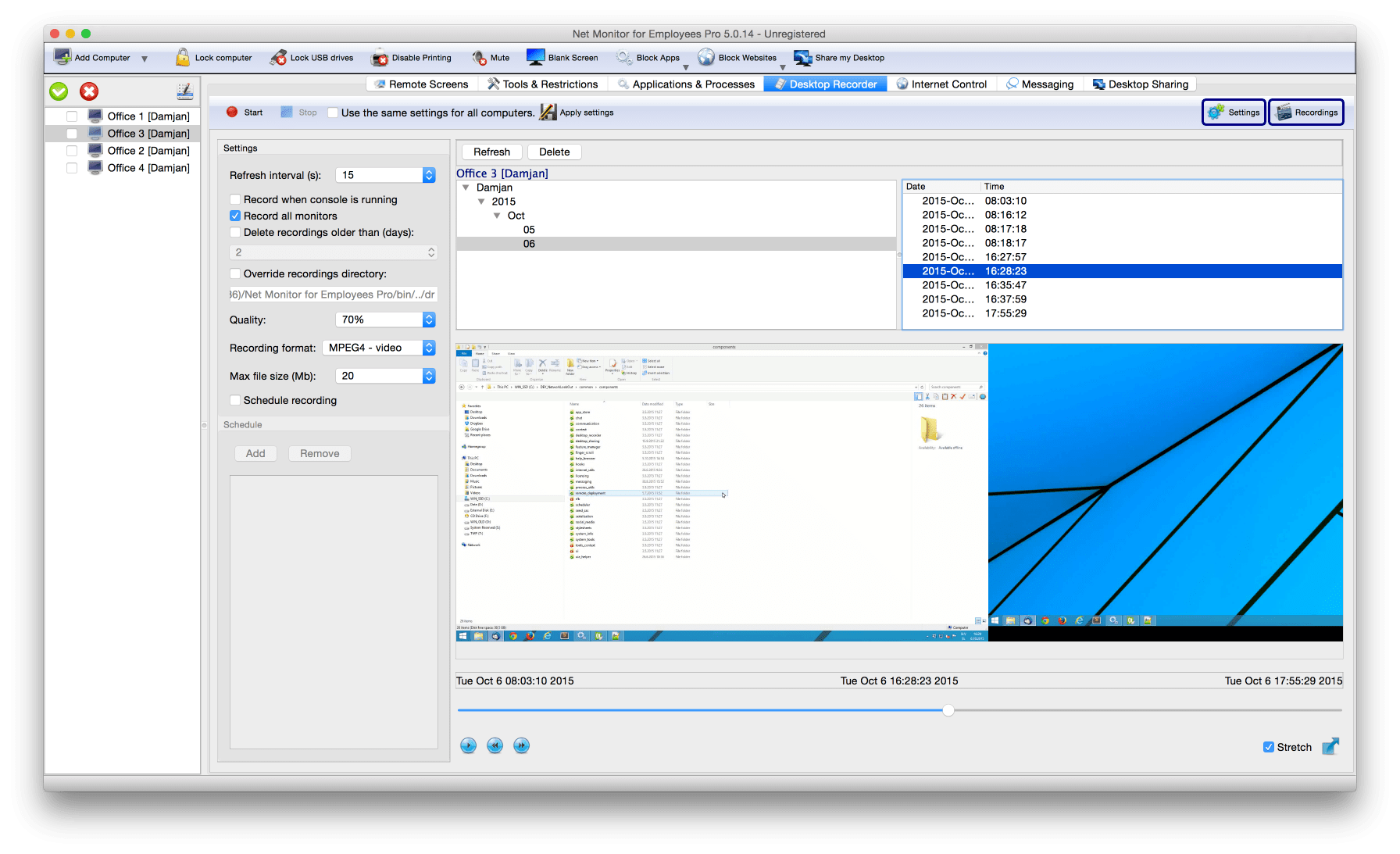Click the Disable Printing icon

[x=380, y=58]
